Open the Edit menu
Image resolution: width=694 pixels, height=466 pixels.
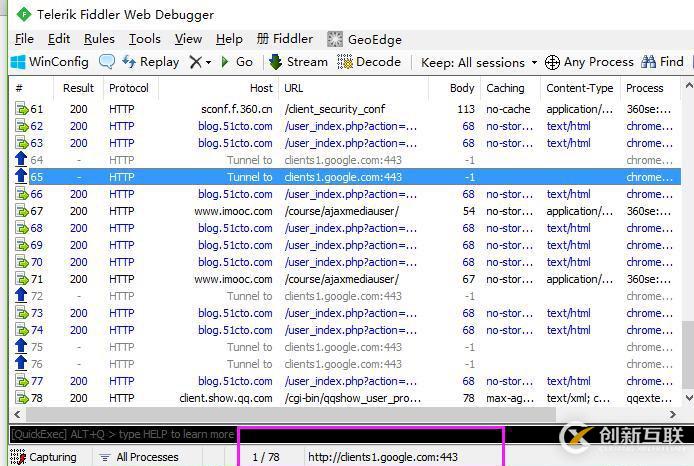pos(59,39)
